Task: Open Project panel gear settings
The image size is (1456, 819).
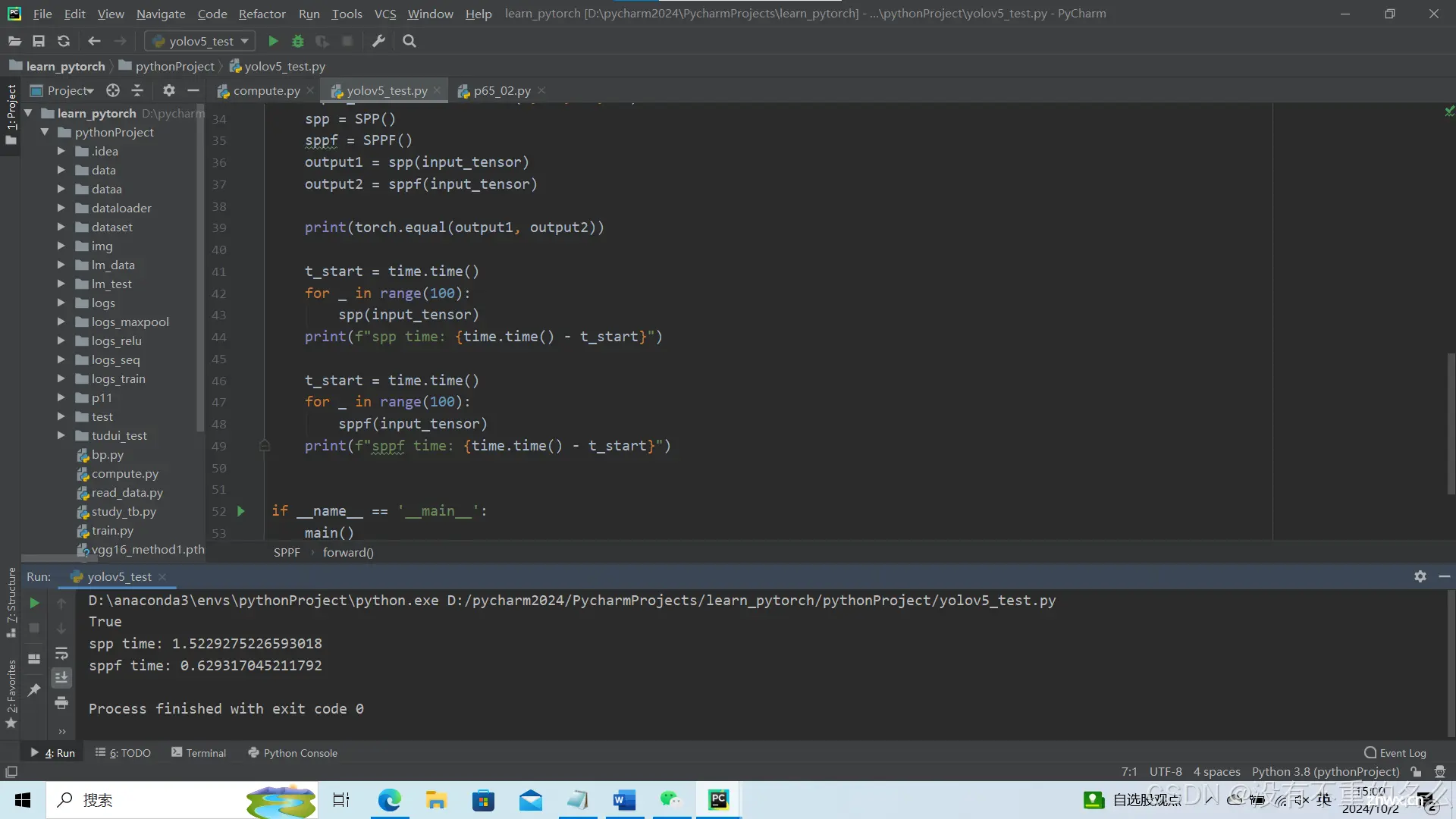Action: click(169, 90)
